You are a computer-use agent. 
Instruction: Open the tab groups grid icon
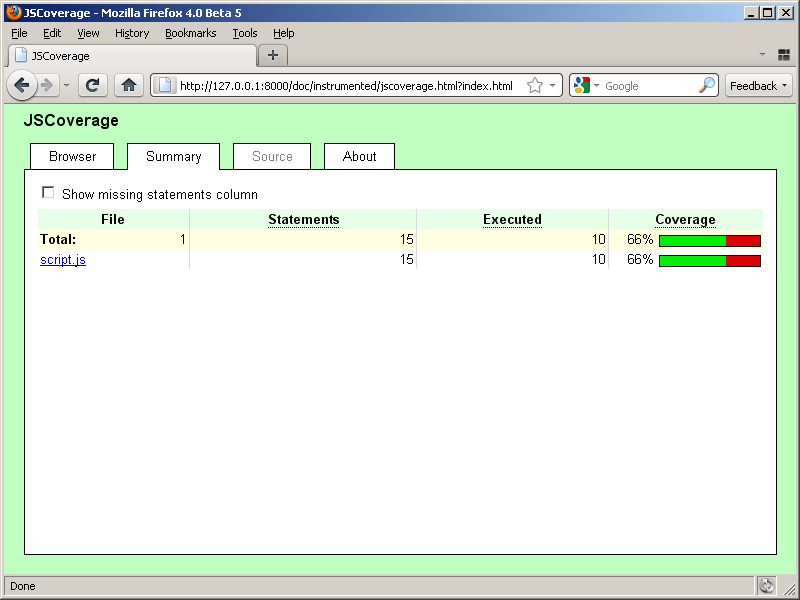click(x=784, y=55)
